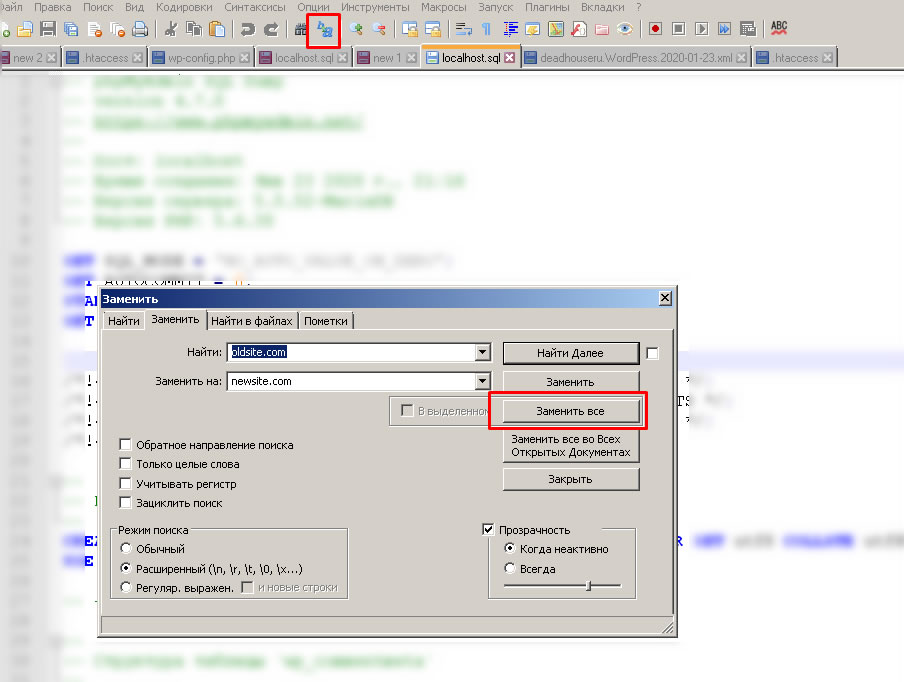Viewport: 904px width, 682px height.
Task: Save the recorded macro toolbar icon
Action: click(748, 29)
